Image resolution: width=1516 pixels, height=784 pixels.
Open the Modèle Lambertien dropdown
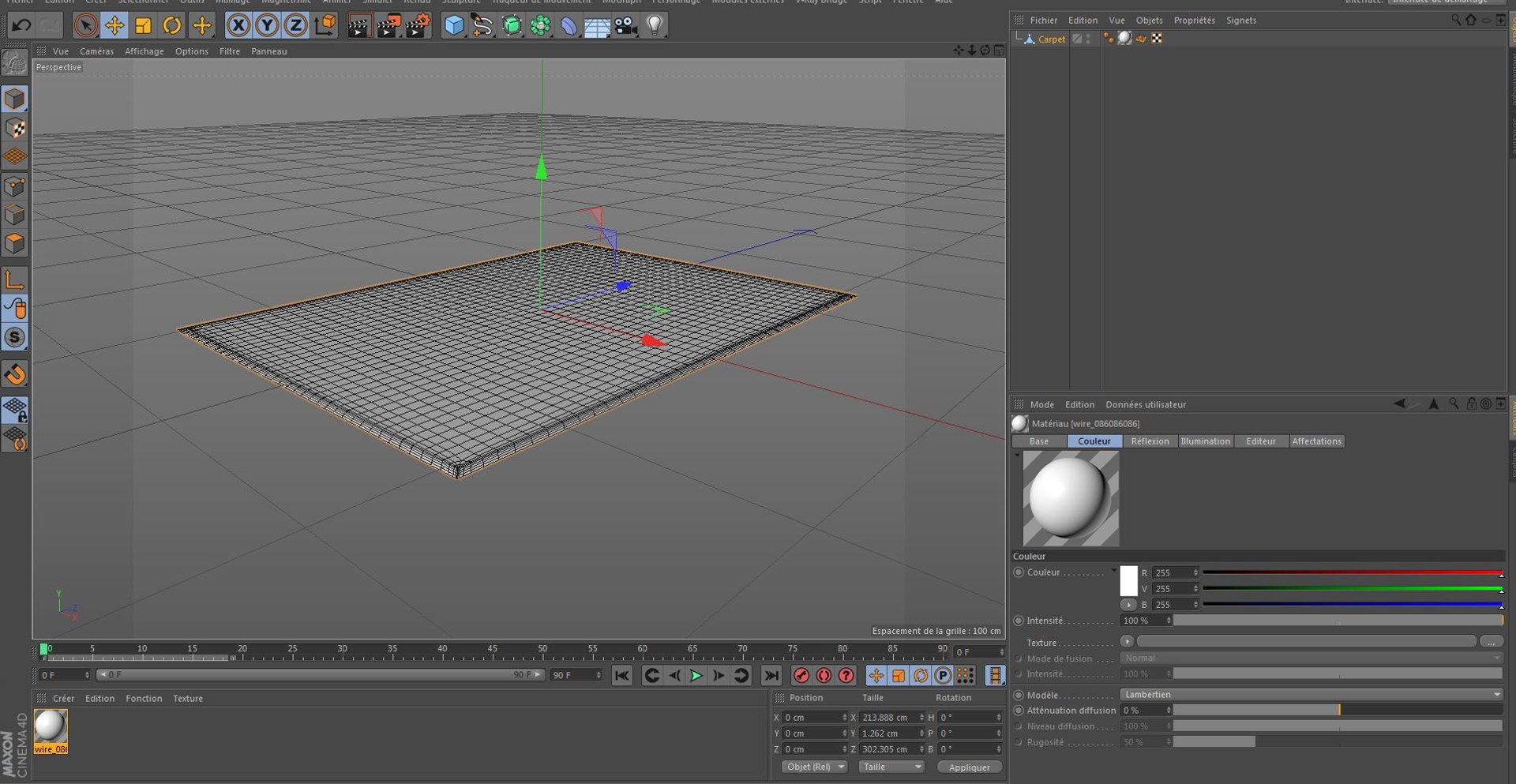point(1311,695)
